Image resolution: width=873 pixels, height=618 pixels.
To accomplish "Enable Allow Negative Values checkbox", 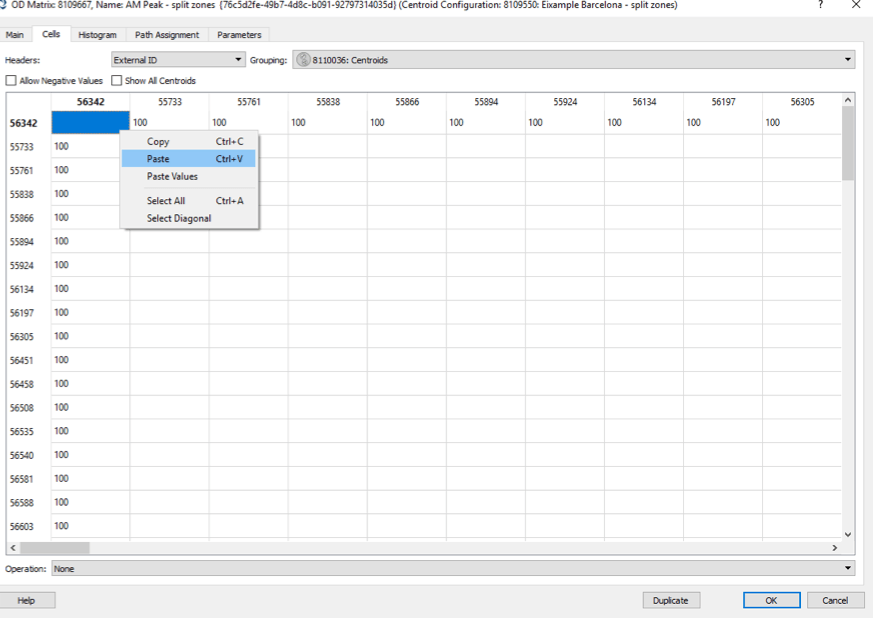I will (11, 81).
